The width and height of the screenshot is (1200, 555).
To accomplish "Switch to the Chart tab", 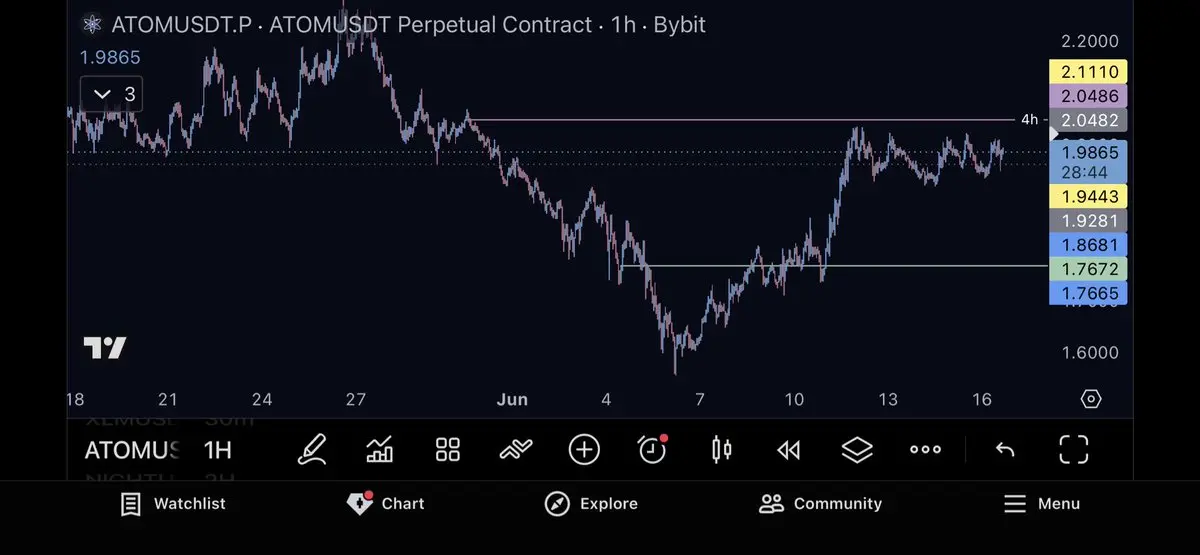I will [386, 504].
